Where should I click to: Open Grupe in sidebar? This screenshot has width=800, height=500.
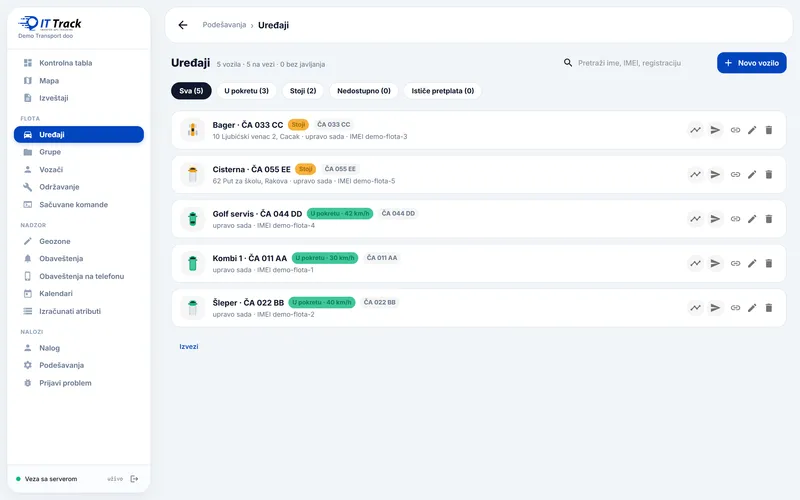[x=79, y=152]
